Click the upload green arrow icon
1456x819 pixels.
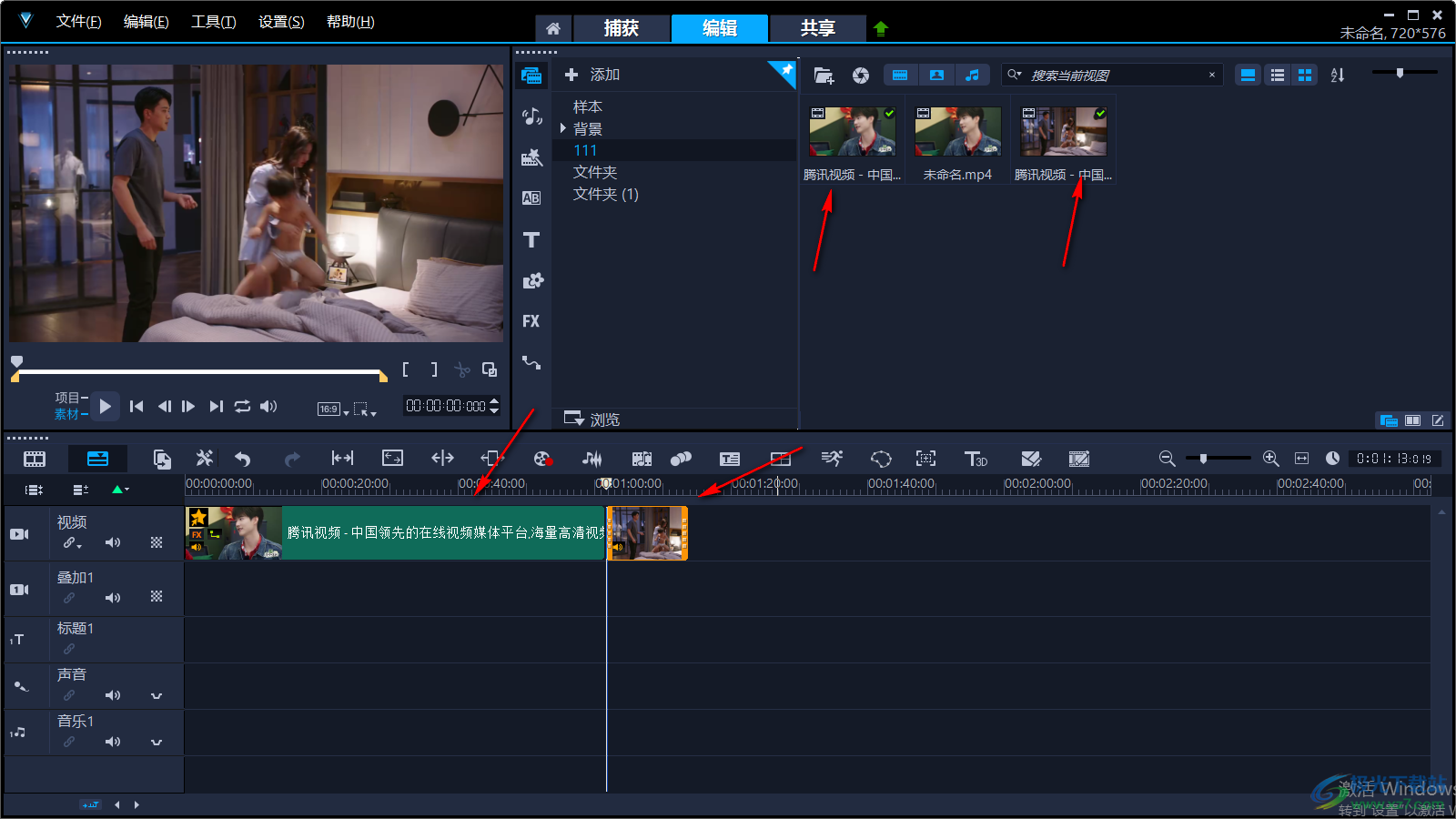[880, 28]
